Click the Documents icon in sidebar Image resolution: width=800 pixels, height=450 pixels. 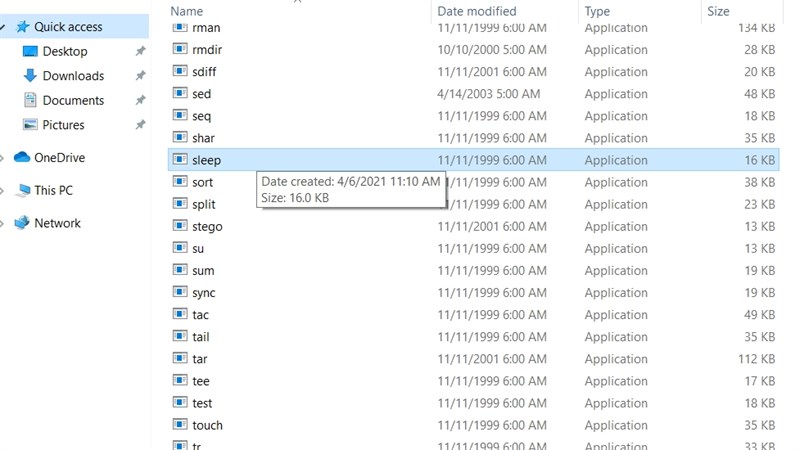(x=30, y=100)
